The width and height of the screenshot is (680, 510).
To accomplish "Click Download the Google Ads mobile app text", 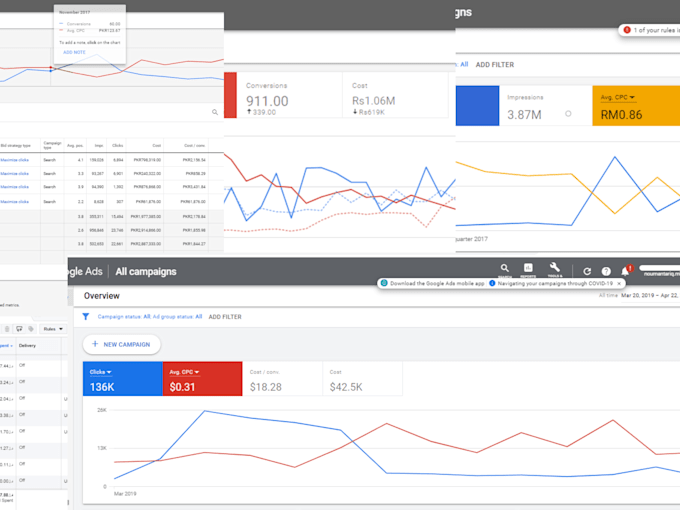I will tap(437, 283).
